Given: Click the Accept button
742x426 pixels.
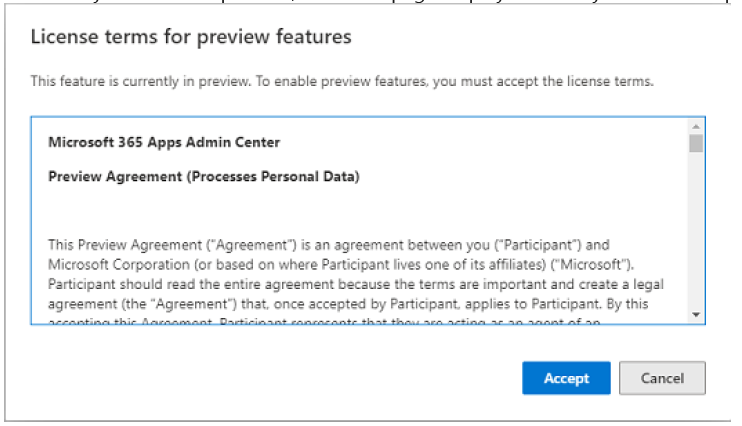Looking at the screenshot, I should pos(566,378).
